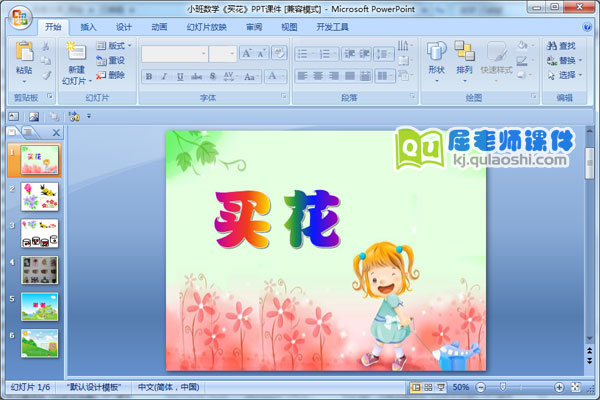The height and width of the screenshot is (400, 600).
Task: Click the Increase Font Size icon
Action: click(247, 54)
